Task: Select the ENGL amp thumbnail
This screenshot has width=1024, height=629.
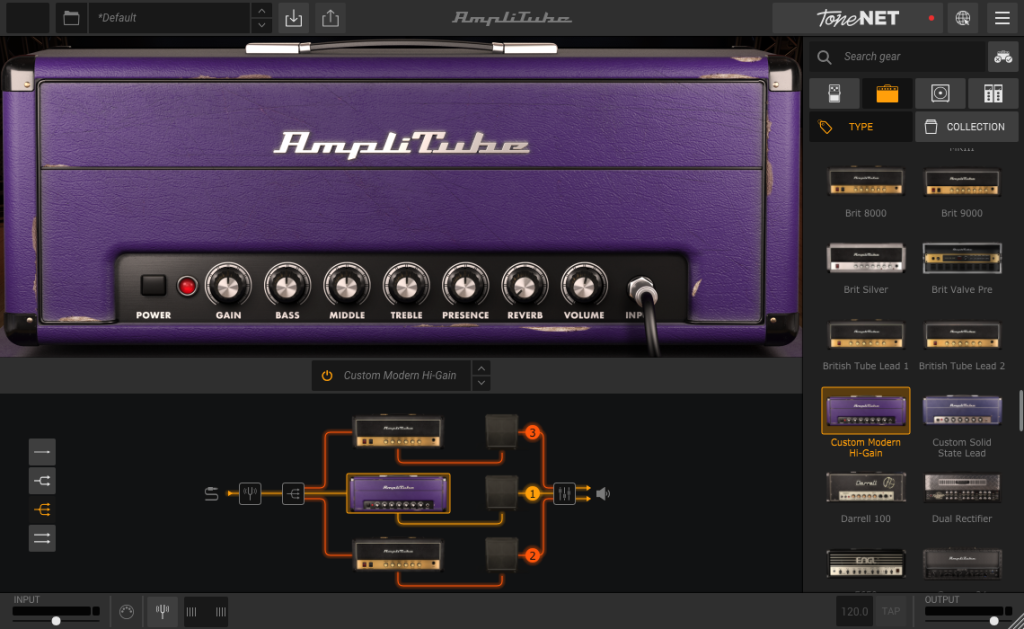Action: pos(865,563)
